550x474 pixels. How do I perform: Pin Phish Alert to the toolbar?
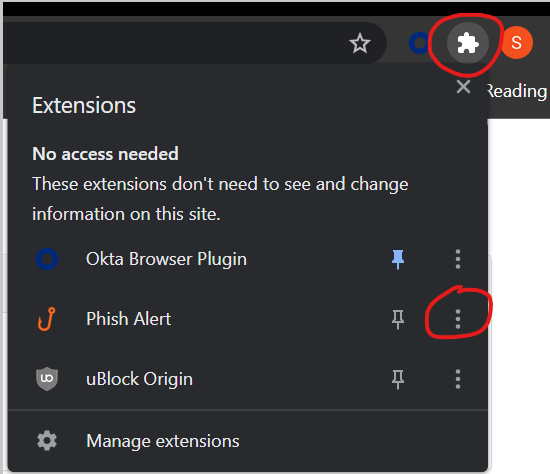[398, 319]
